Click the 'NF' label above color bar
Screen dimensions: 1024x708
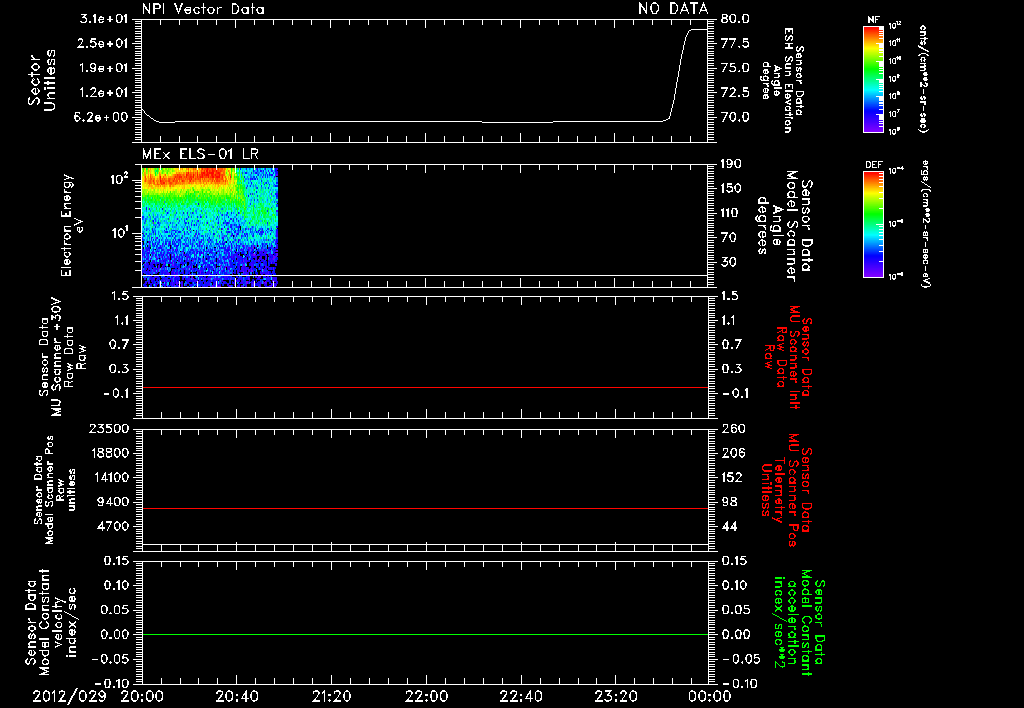click(x=873, y=20)
